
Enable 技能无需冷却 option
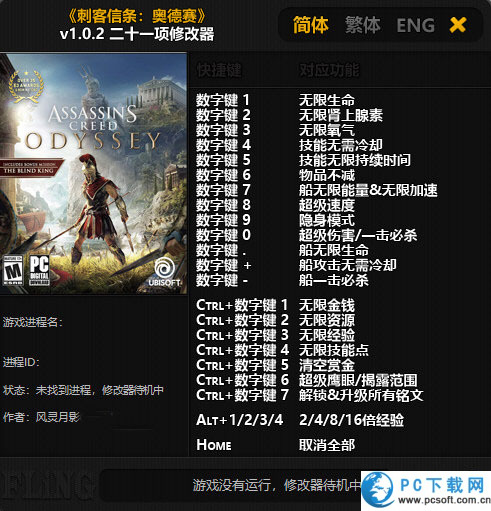341,145
